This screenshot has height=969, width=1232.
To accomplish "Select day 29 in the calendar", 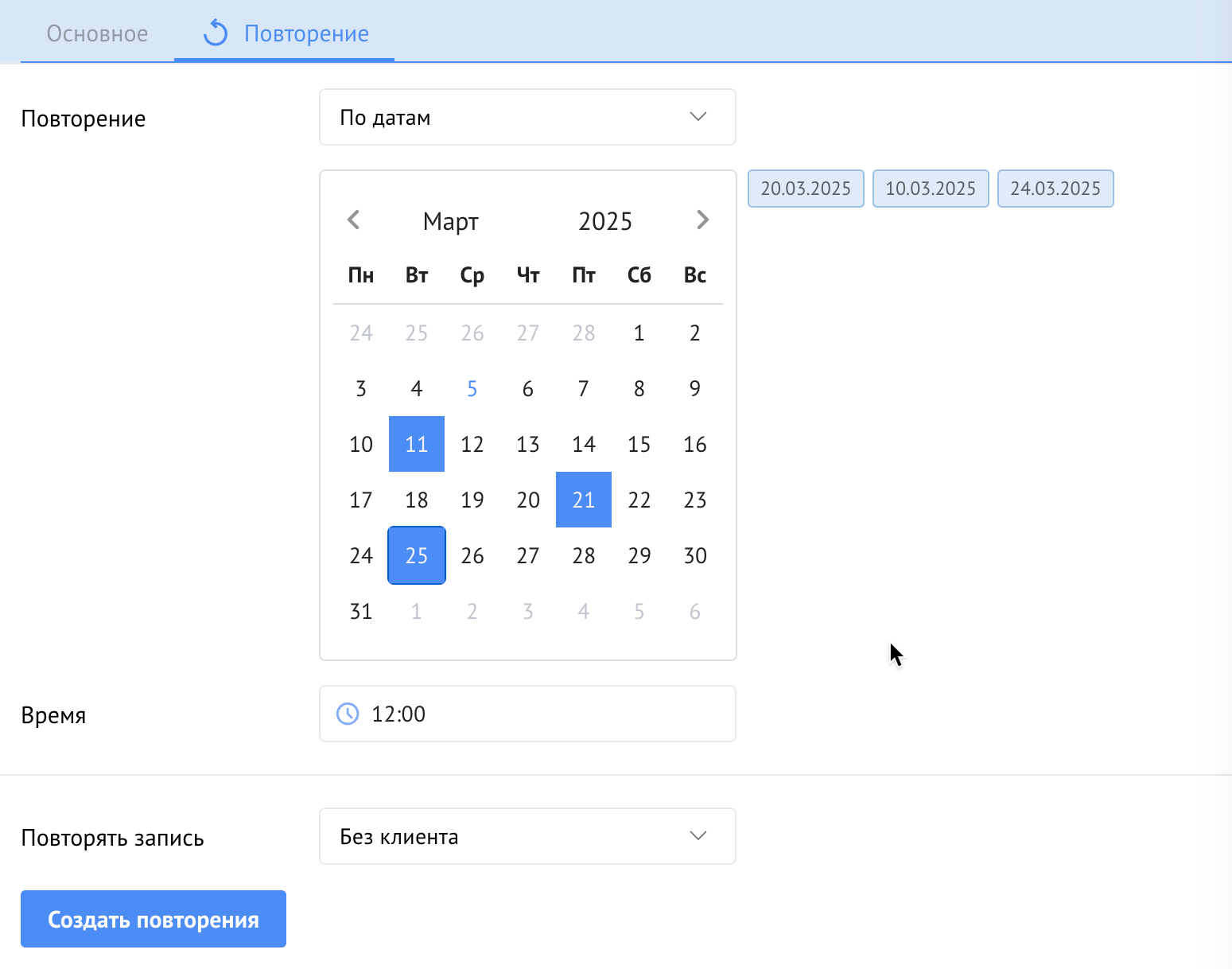I will (639, 555).
